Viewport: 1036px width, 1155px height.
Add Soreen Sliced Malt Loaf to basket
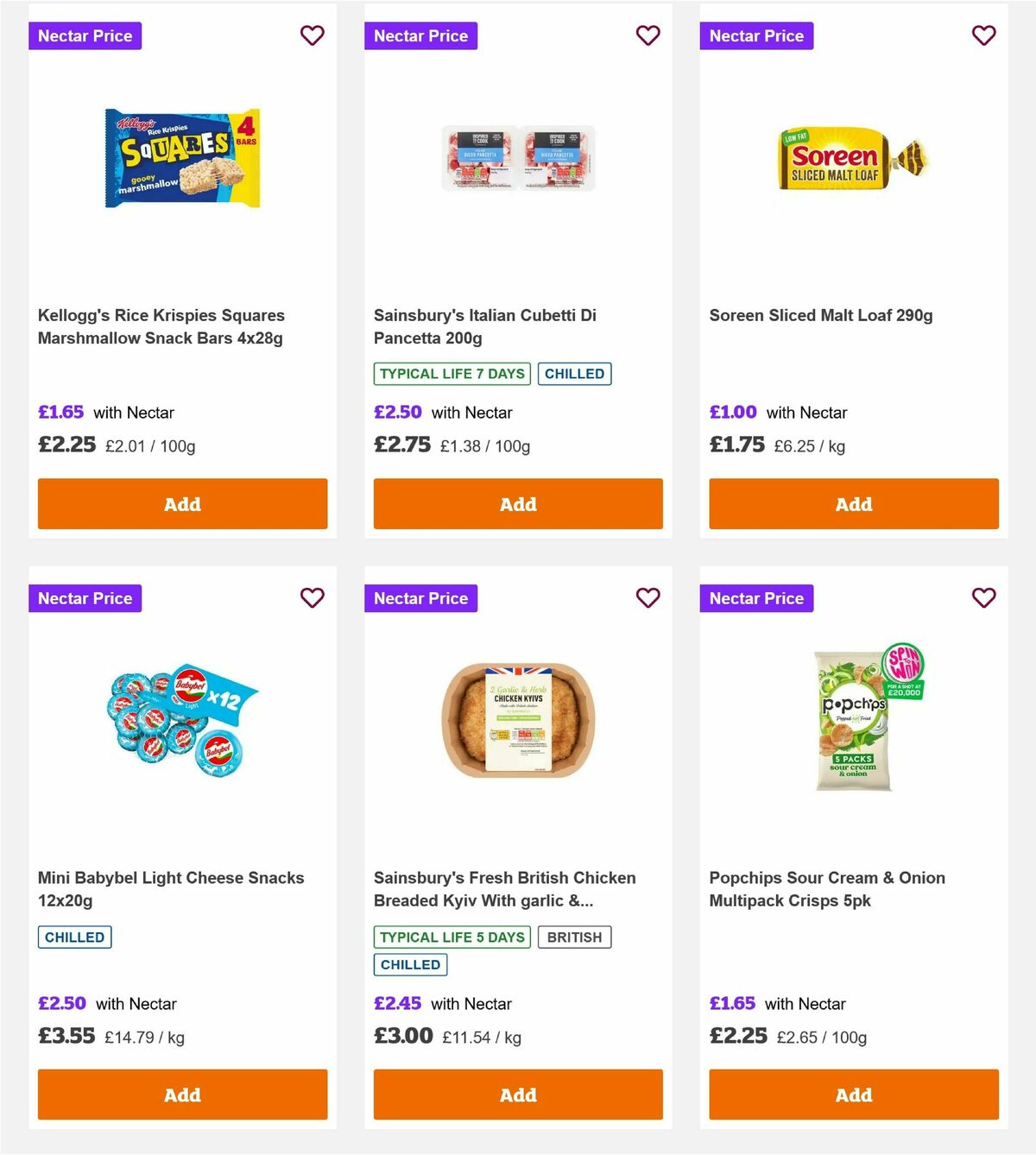click(853, 503)
